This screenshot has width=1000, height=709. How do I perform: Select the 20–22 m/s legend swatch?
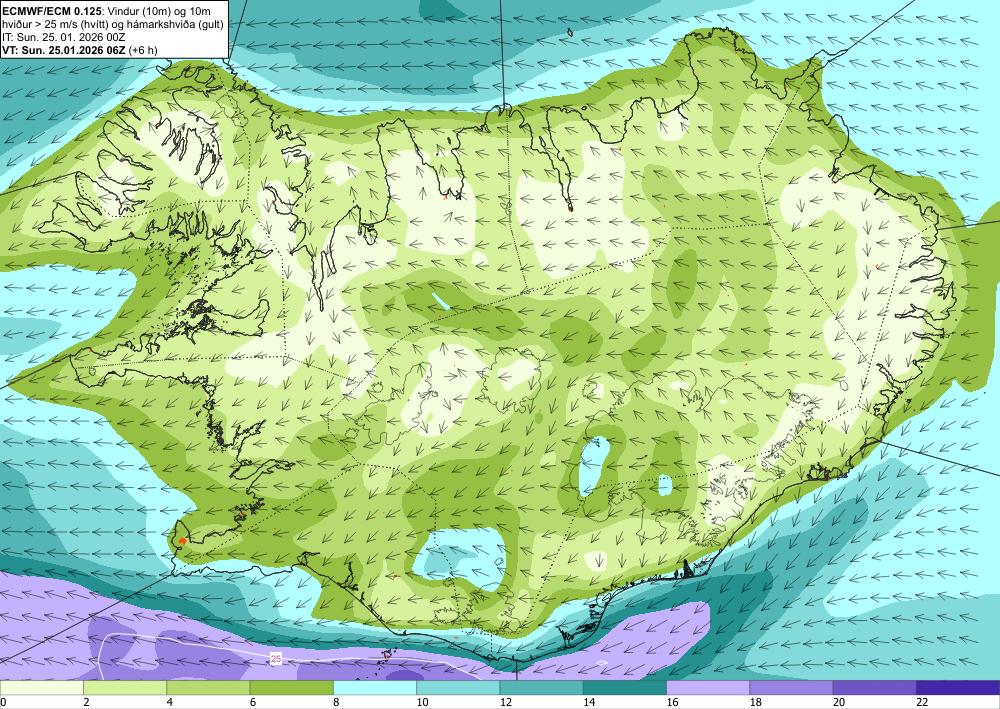point(875,688)
